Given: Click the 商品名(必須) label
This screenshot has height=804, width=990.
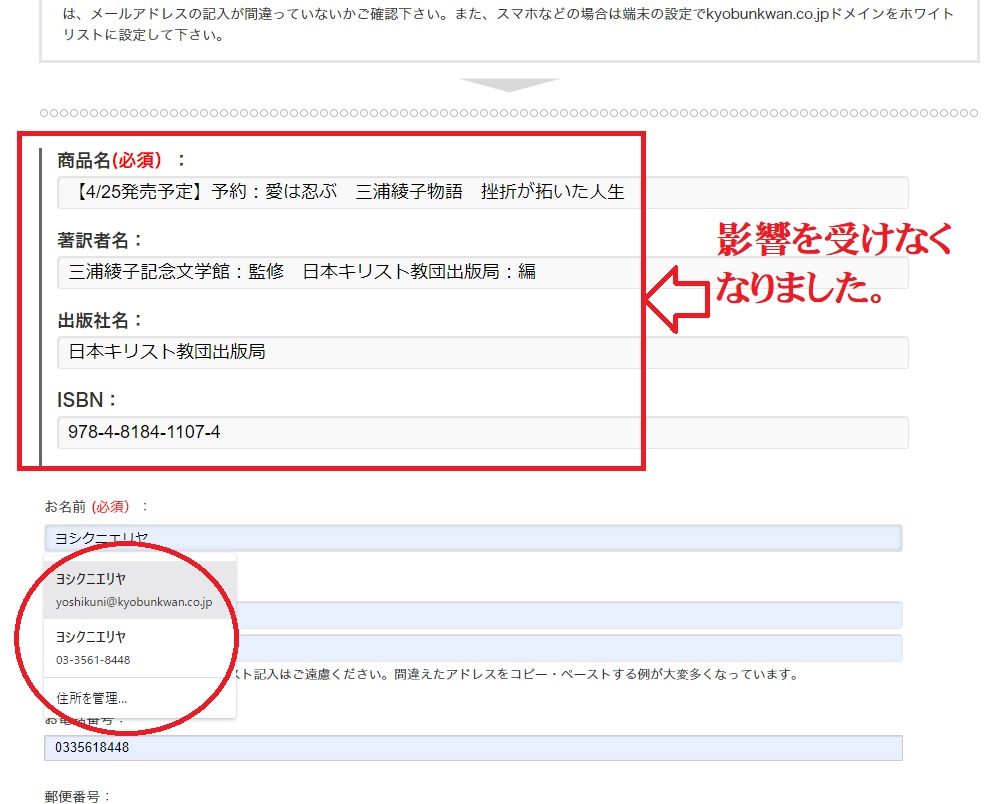Looking at the screenshot, I should pos(121,160).
